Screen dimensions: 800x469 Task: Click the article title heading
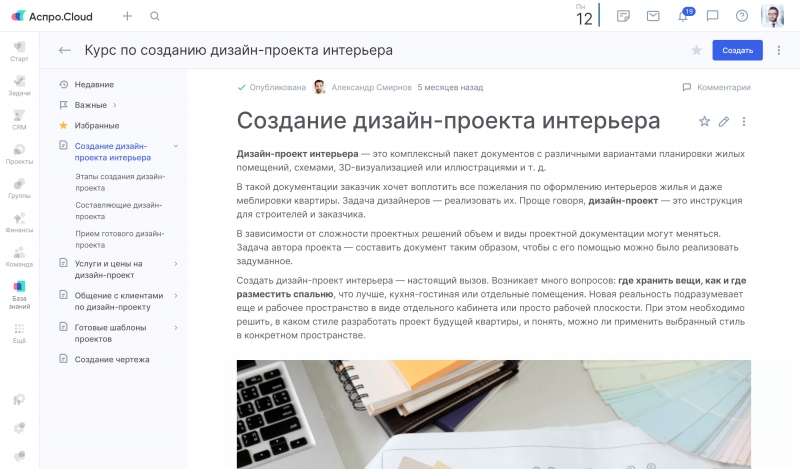point(448,121)
